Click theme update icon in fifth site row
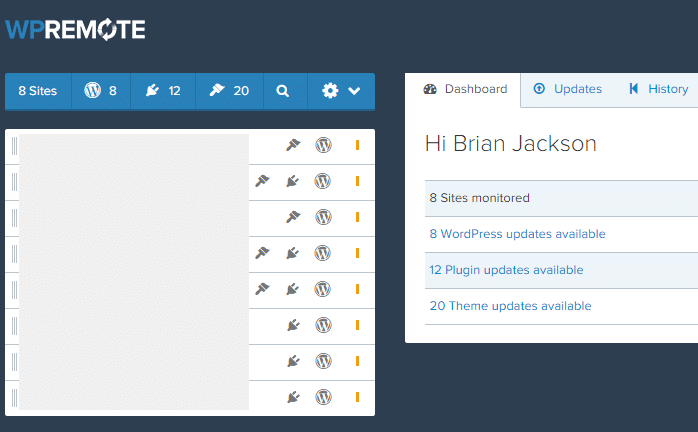This screenshot has height=432, width=698. coord(262,289)
